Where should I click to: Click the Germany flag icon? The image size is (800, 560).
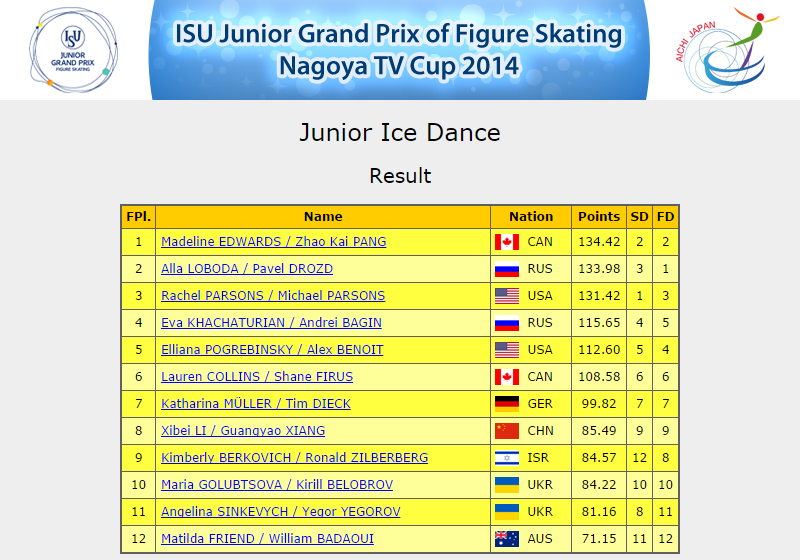(507, 404)
